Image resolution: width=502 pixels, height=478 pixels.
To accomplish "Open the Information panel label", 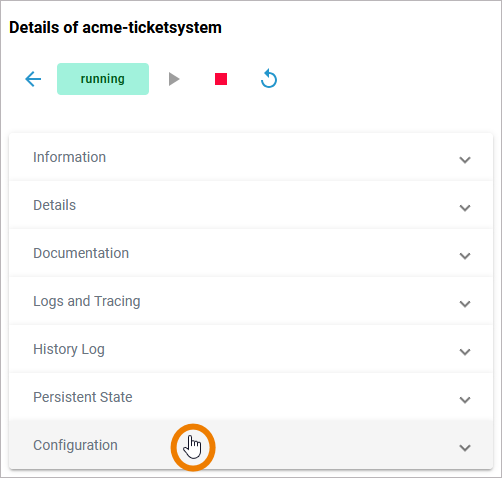I will coord(69,157).
